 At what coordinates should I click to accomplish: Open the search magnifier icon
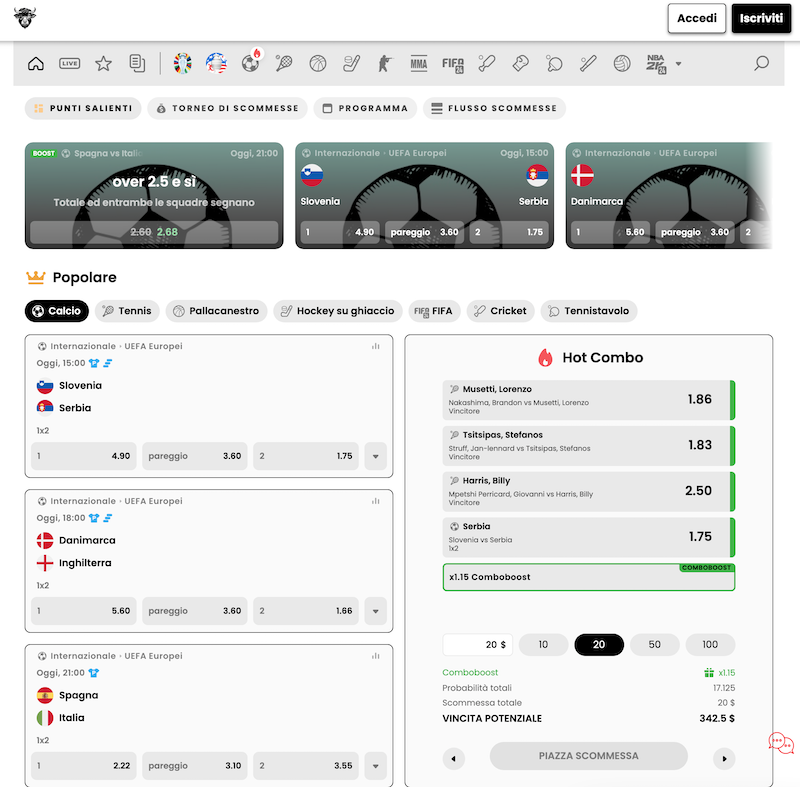[761, 64]
